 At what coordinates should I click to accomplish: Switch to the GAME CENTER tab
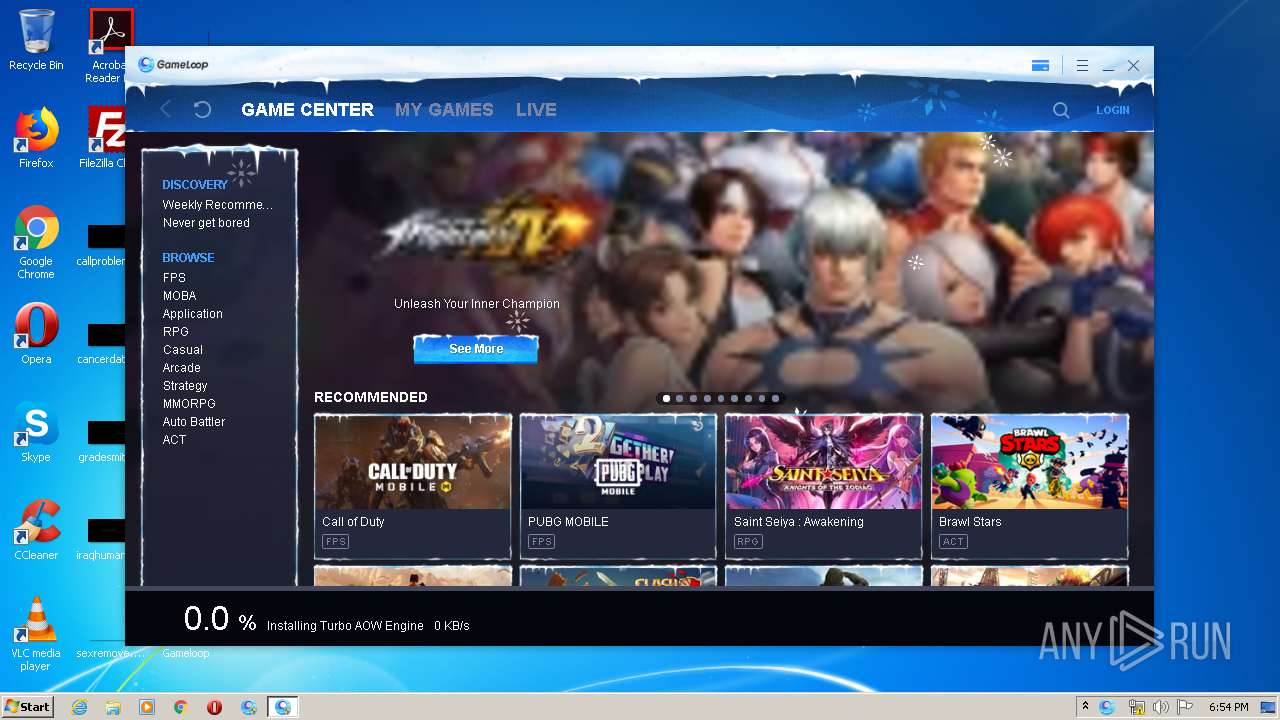pyautogui.click(x=308, y=110)
